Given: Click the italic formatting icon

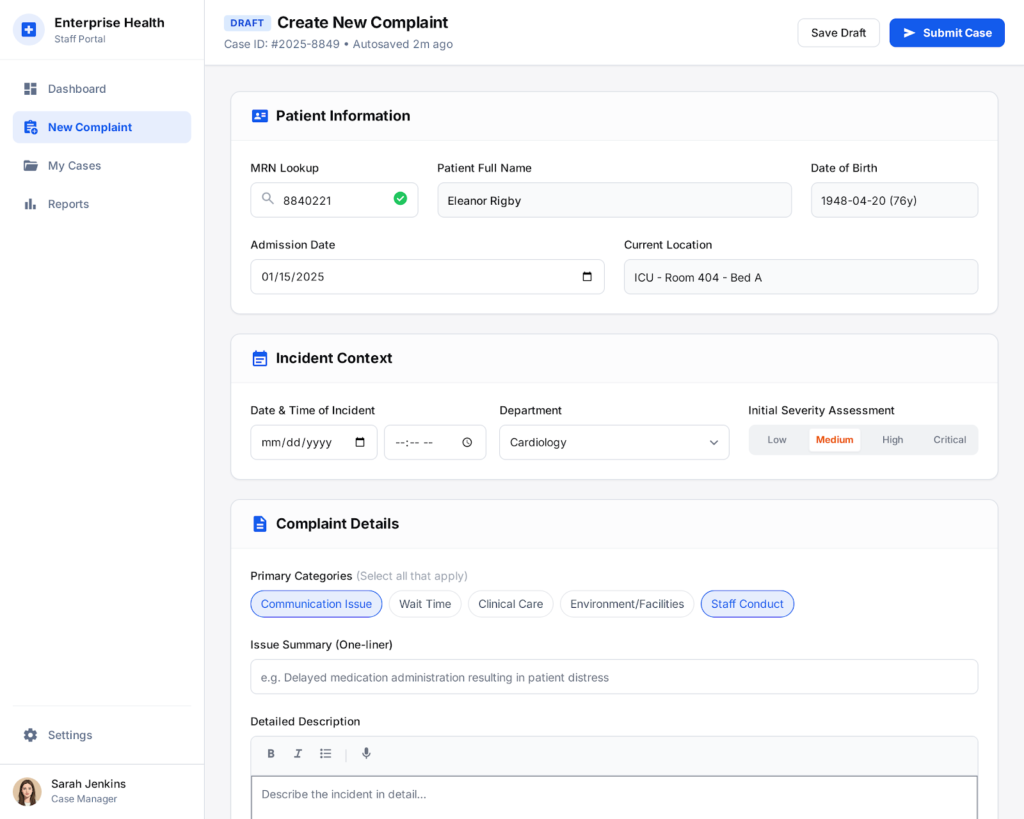Looking at the screenshot, I should (298, 754).
